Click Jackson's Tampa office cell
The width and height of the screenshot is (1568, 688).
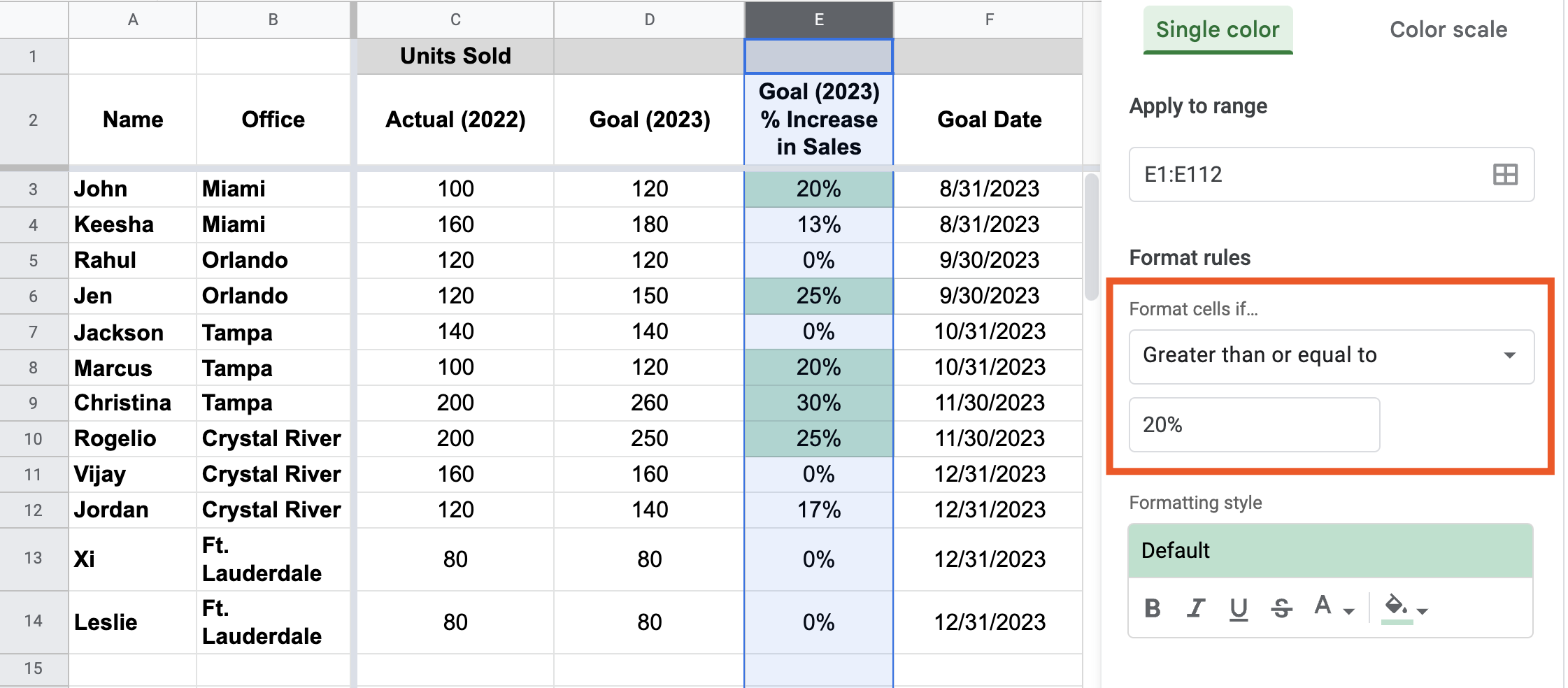pos(273,331)
